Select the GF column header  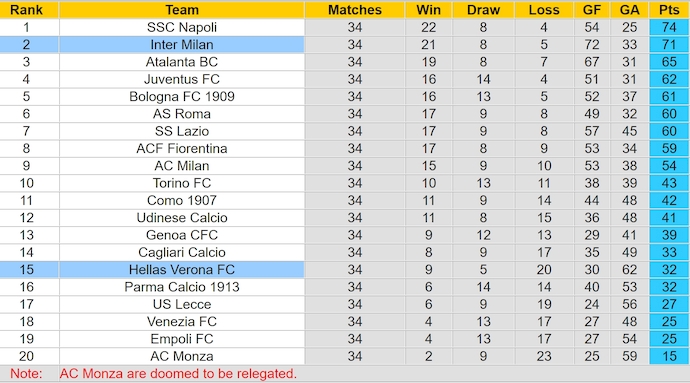(x=592, y=10)
